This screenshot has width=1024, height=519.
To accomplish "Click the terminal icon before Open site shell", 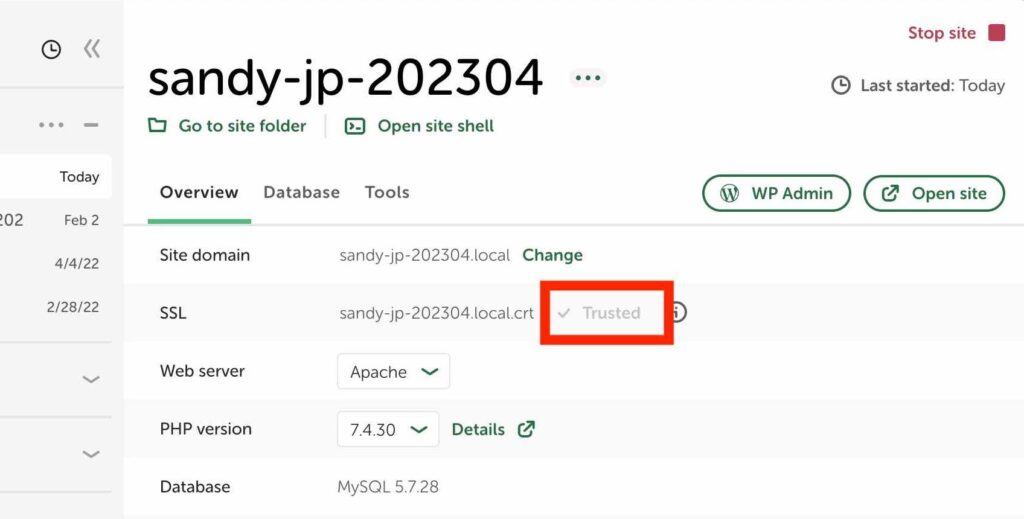I will (x=355, y=125).
